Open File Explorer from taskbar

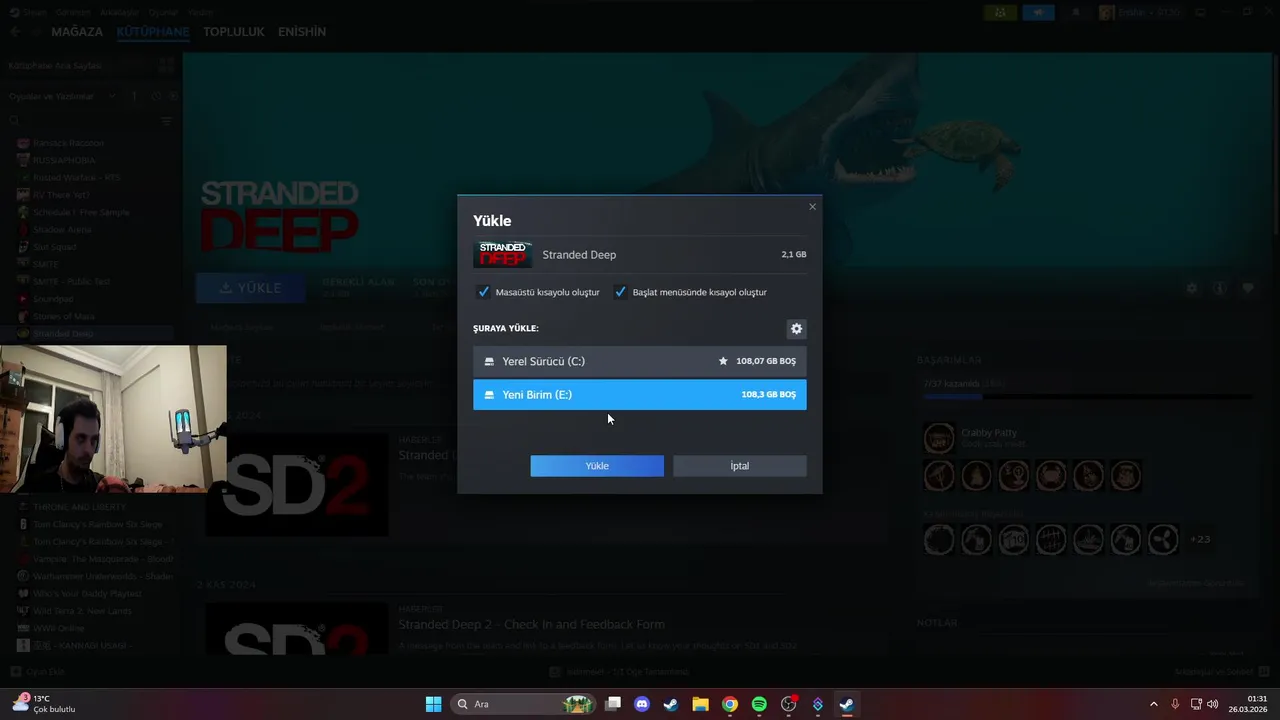[700, 704]
